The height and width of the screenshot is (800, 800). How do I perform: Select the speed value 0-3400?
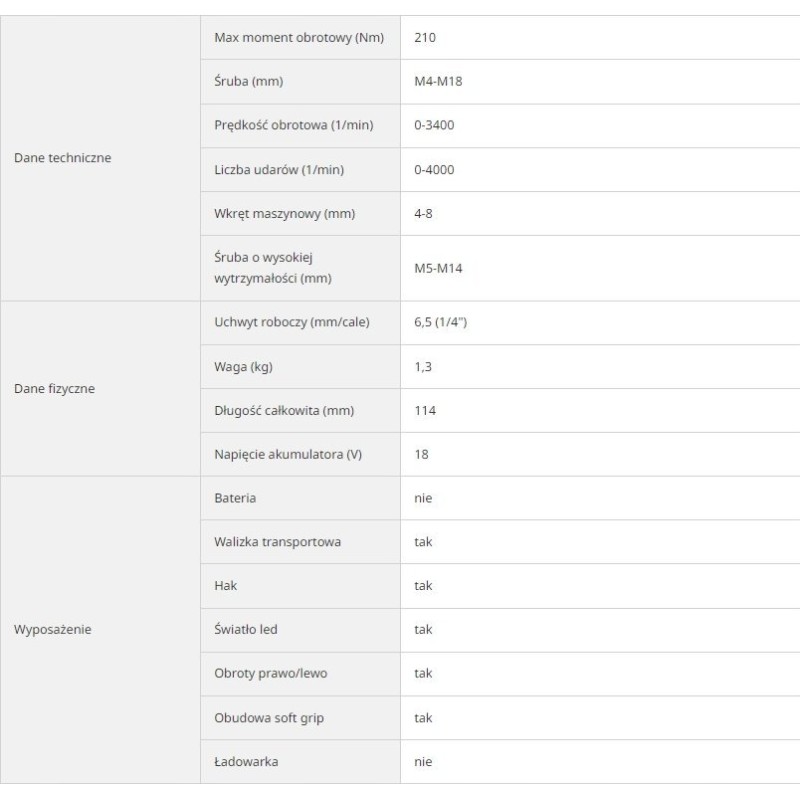tap(434, 126)
